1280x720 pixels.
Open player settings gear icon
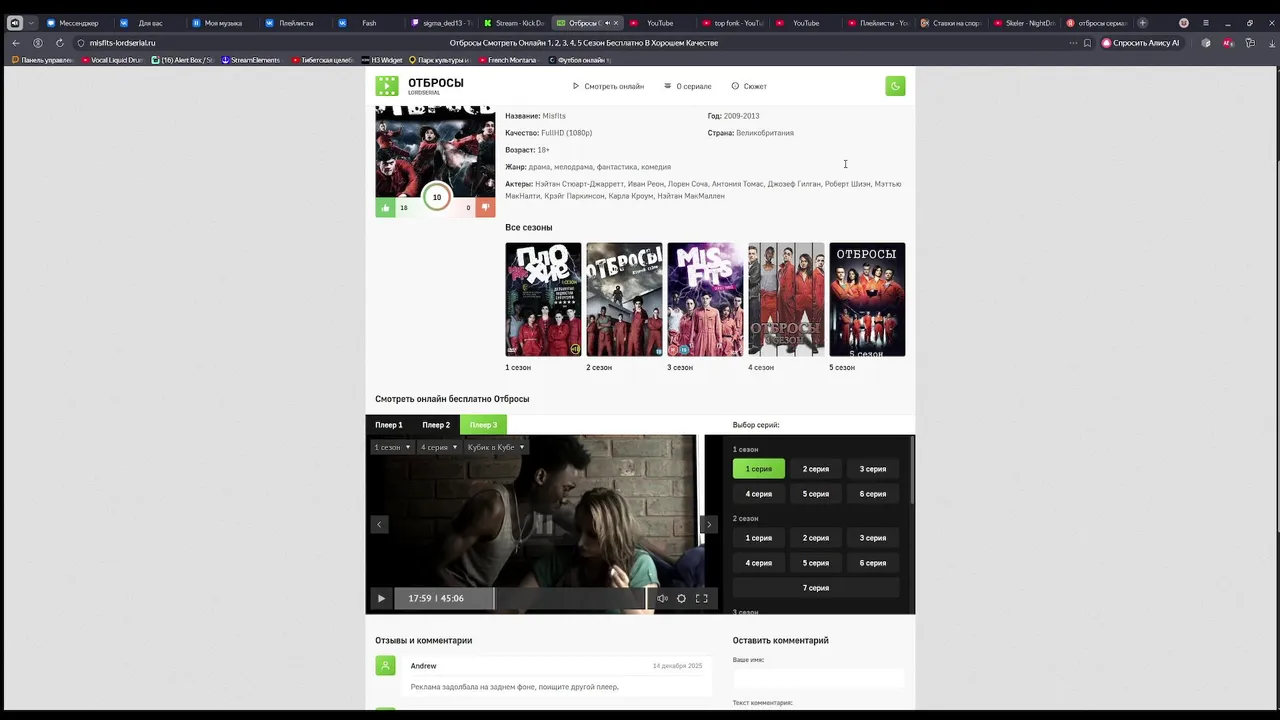pyautogui.click(x=681, y=598)
